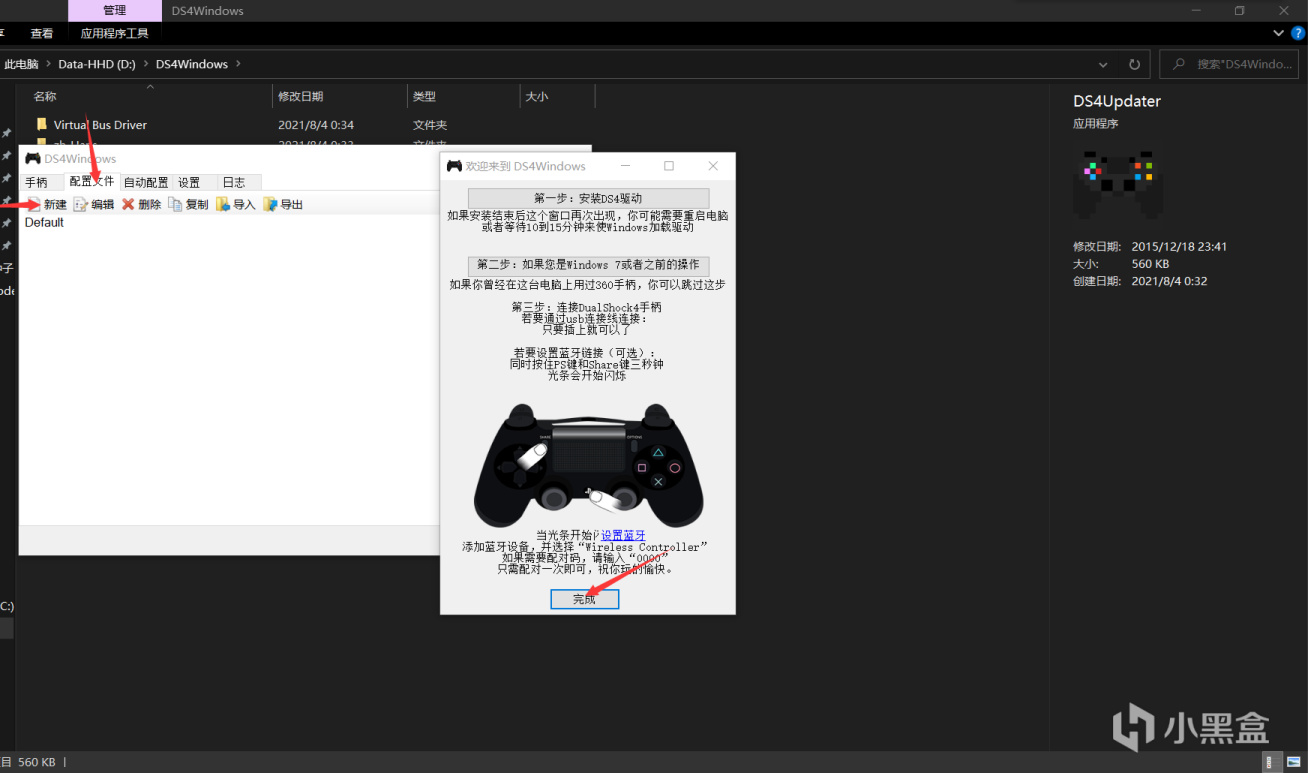This screenshot has height=773, width=1308.
Task: Open the 设置蓝牙 Bluetooth settings link
Action: (623, 536)
